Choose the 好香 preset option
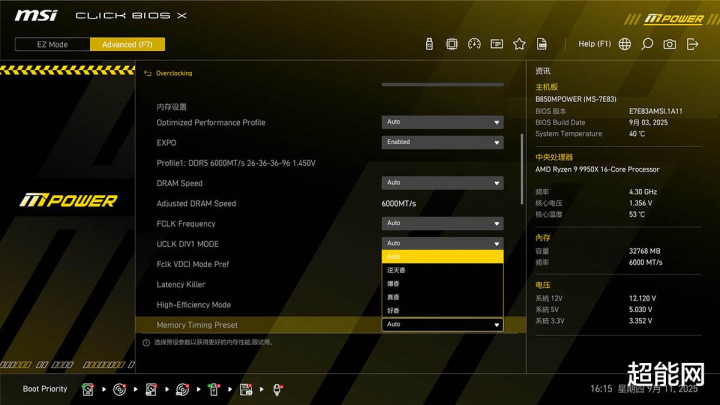720x405 pixels. tap(442, 310)
